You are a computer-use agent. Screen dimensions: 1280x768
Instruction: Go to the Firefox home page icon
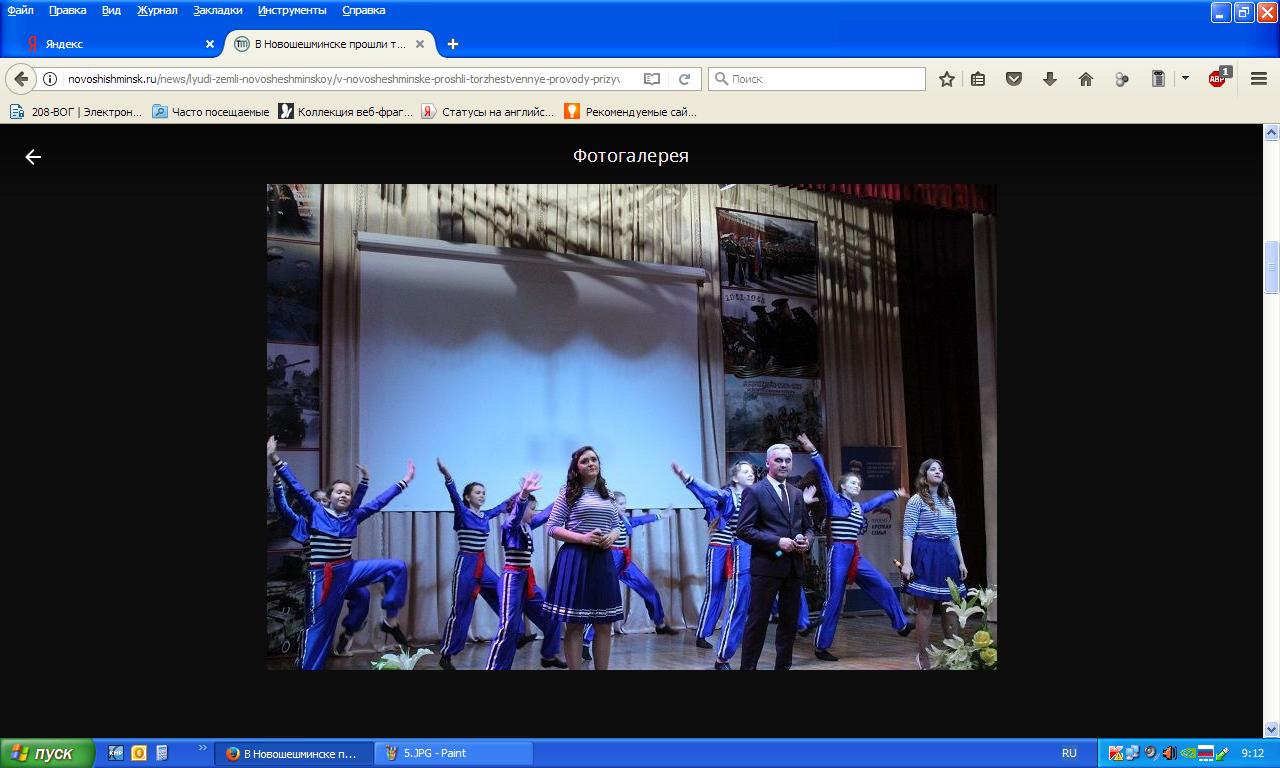[x=1085, y=79]
